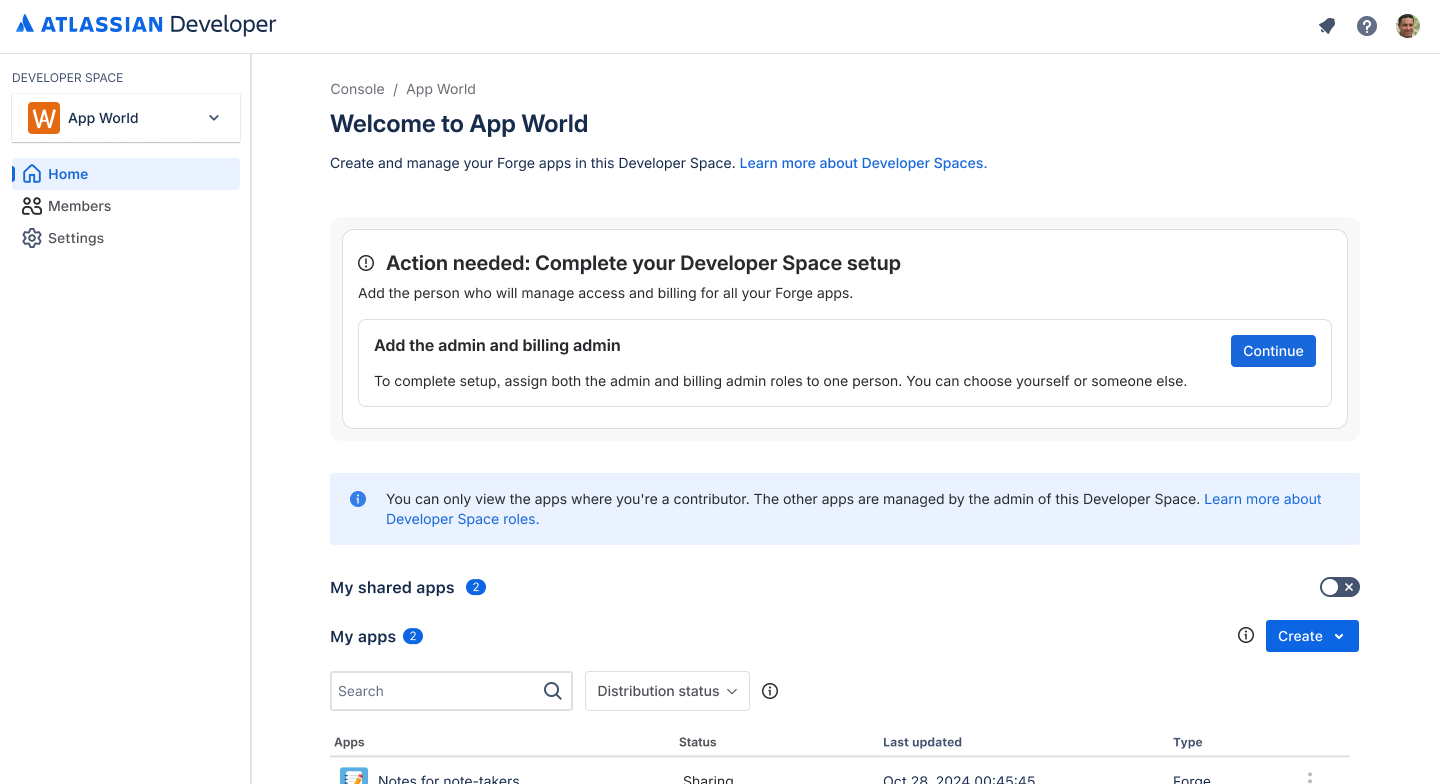The width and height of the screenshot is (1440, 784).
Task: Go to Home in sidebar
Action: coord(68,174)
